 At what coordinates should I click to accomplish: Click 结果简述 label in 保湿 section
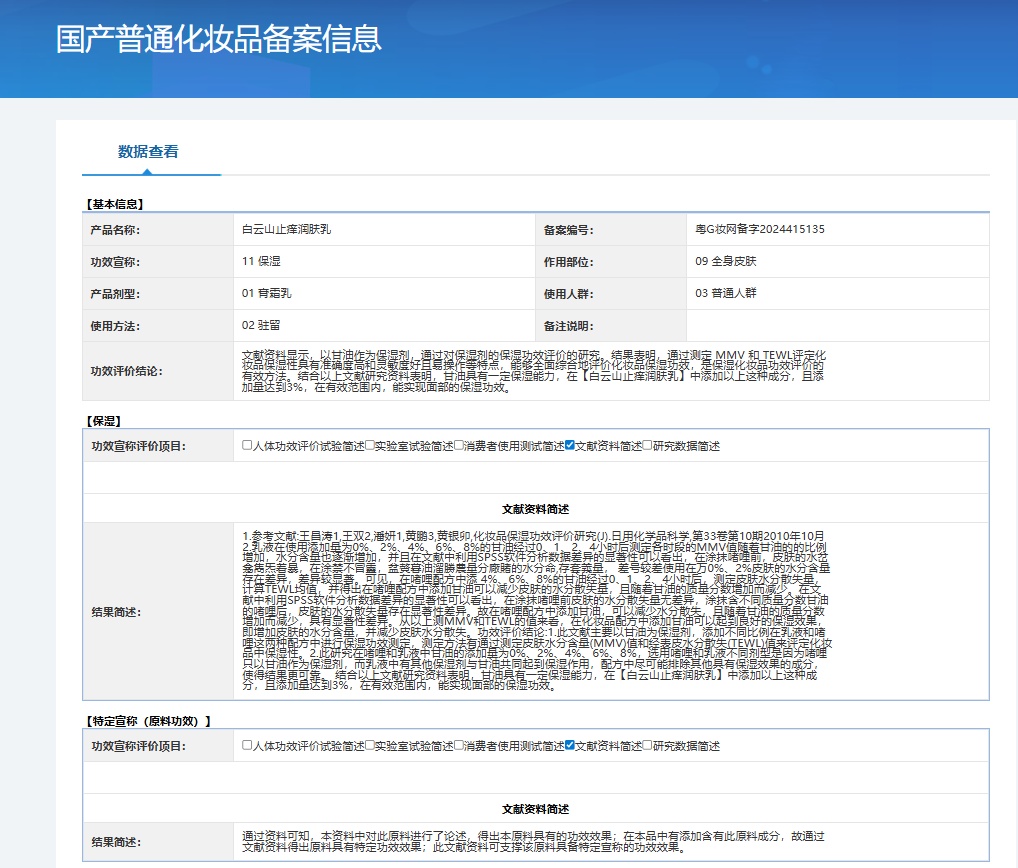pyautogui.click(x=116, y=612)
